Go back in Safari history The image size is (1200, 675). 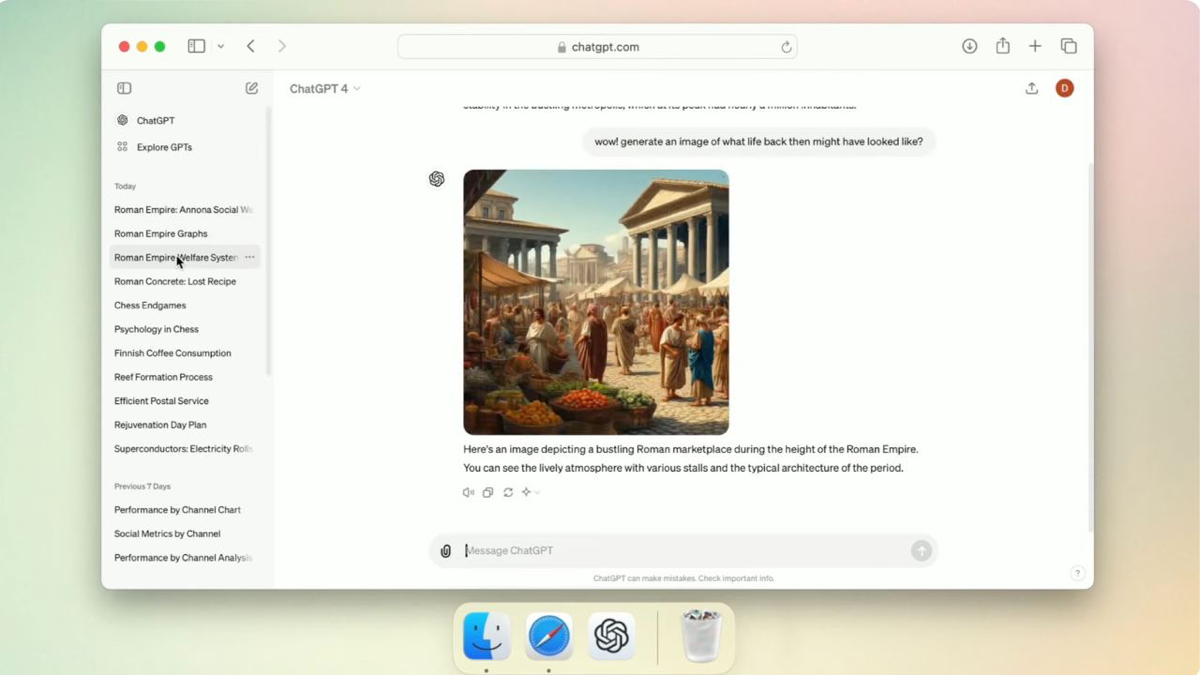click(251, 46)
